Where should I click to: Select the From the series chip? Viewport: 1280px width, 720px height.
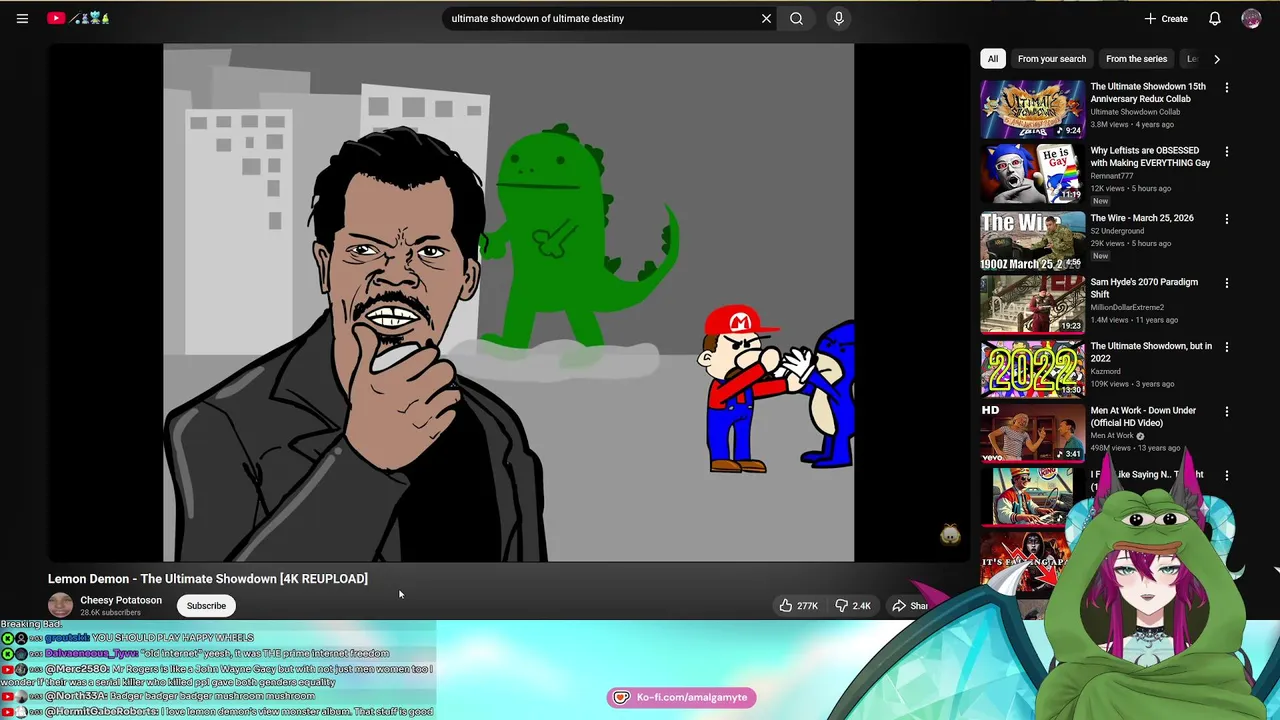[1136, 59]
